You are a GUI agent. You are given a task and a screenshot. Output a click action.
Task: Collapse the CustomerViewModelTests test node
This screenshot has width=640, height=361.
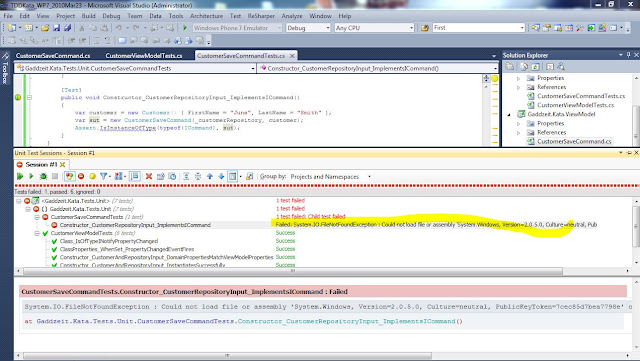37,233
